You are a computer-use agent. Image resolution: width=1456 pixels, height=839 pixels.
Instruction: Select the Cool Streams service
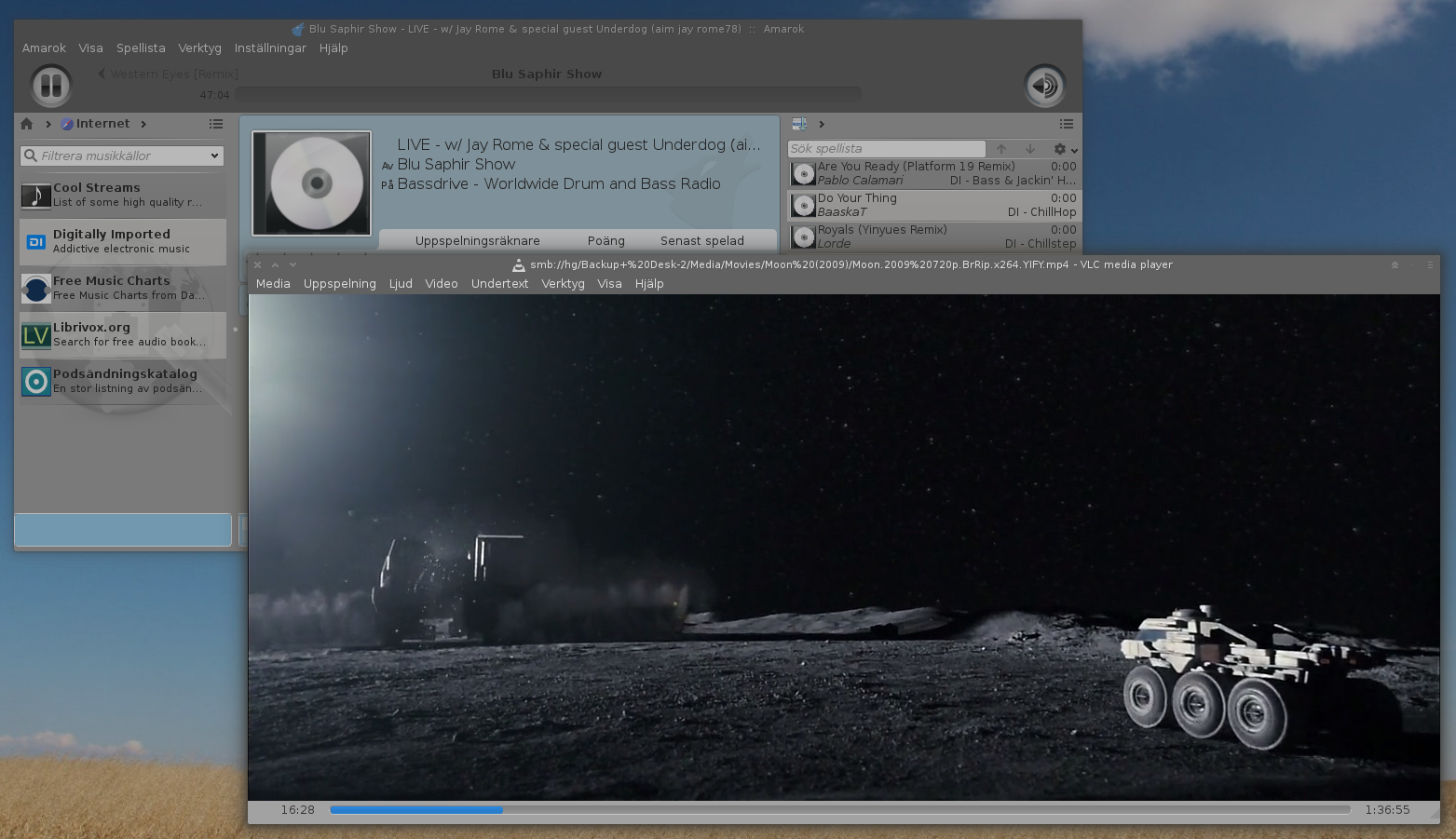tap(123, 196)
